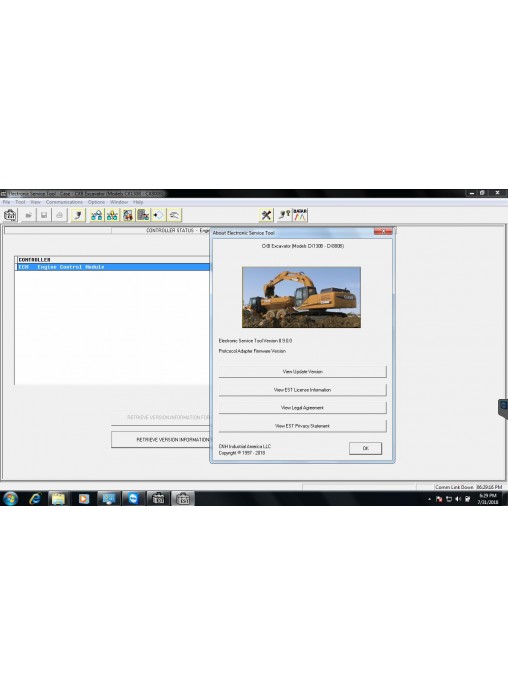
Task: Click the diamond arrow toolbar icon
Action: [159, 215]
